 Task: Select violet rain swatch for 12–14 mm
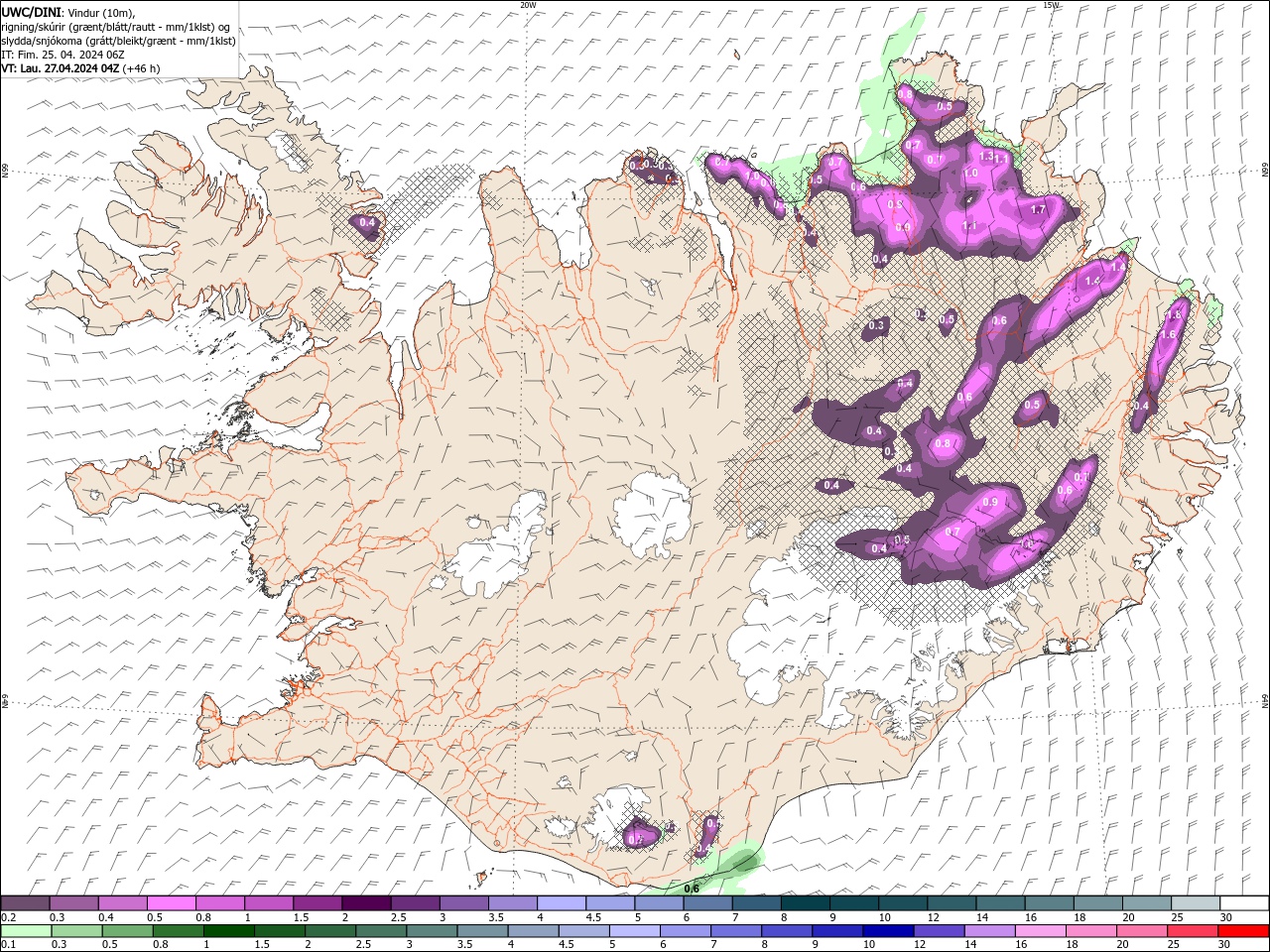click(x=939, y=931)
